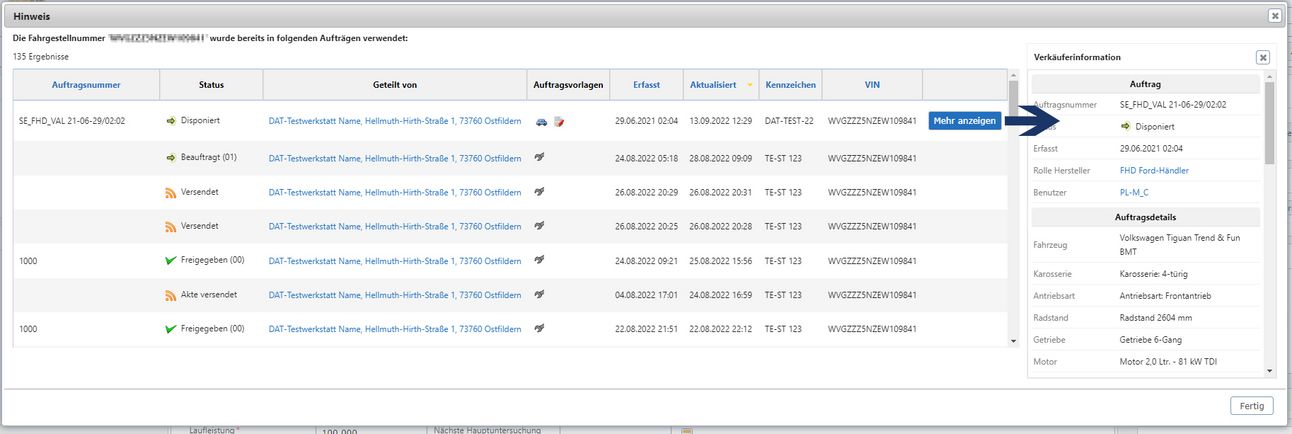This screenshot has width=1292, height=434.
Task: Click template icon in the Beauftragt (01) row
Action: [540, 158]
